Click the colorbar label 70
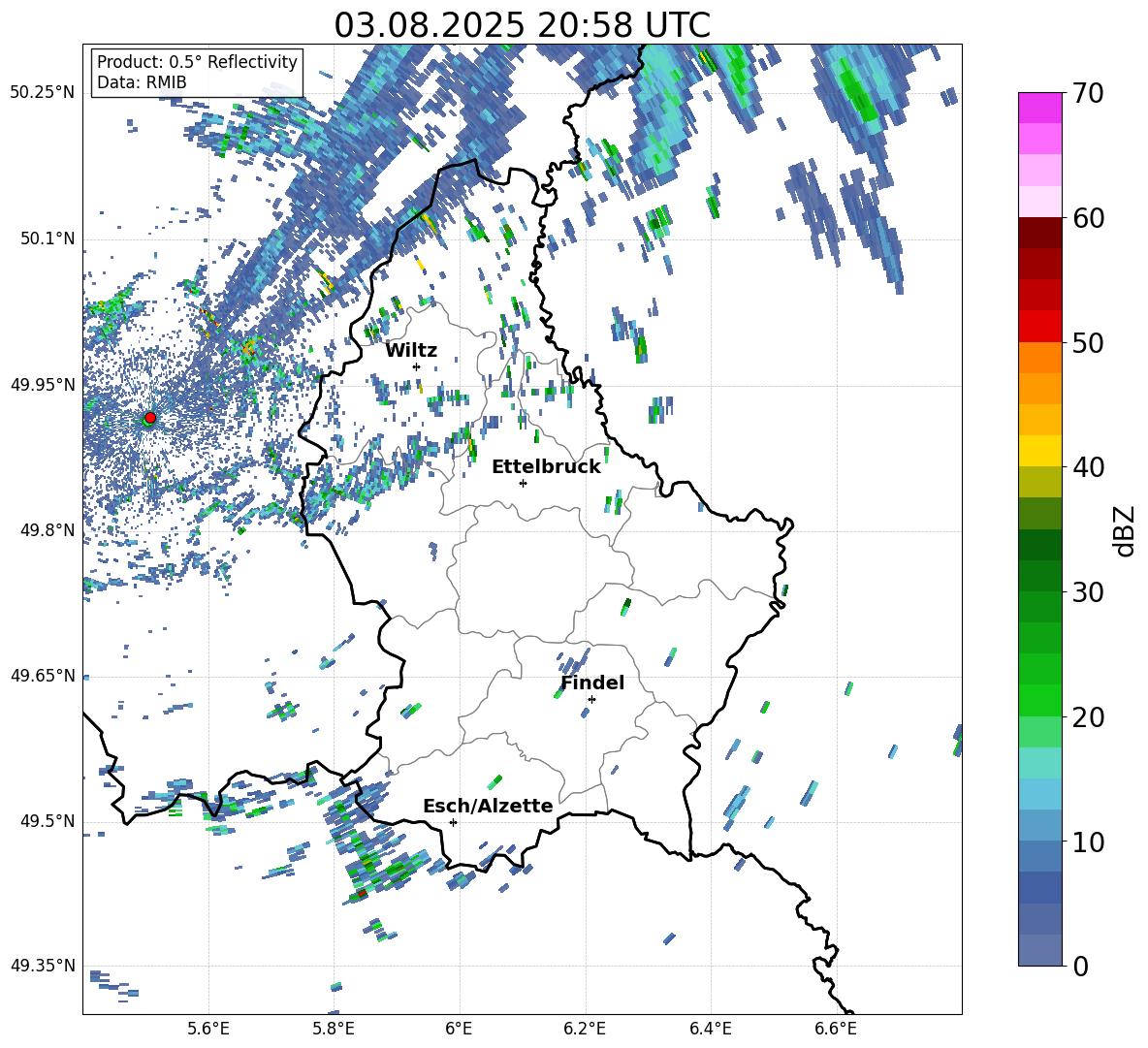Image resolution: width=1148 pixels, height=1048 pixels. point(1088,94)
